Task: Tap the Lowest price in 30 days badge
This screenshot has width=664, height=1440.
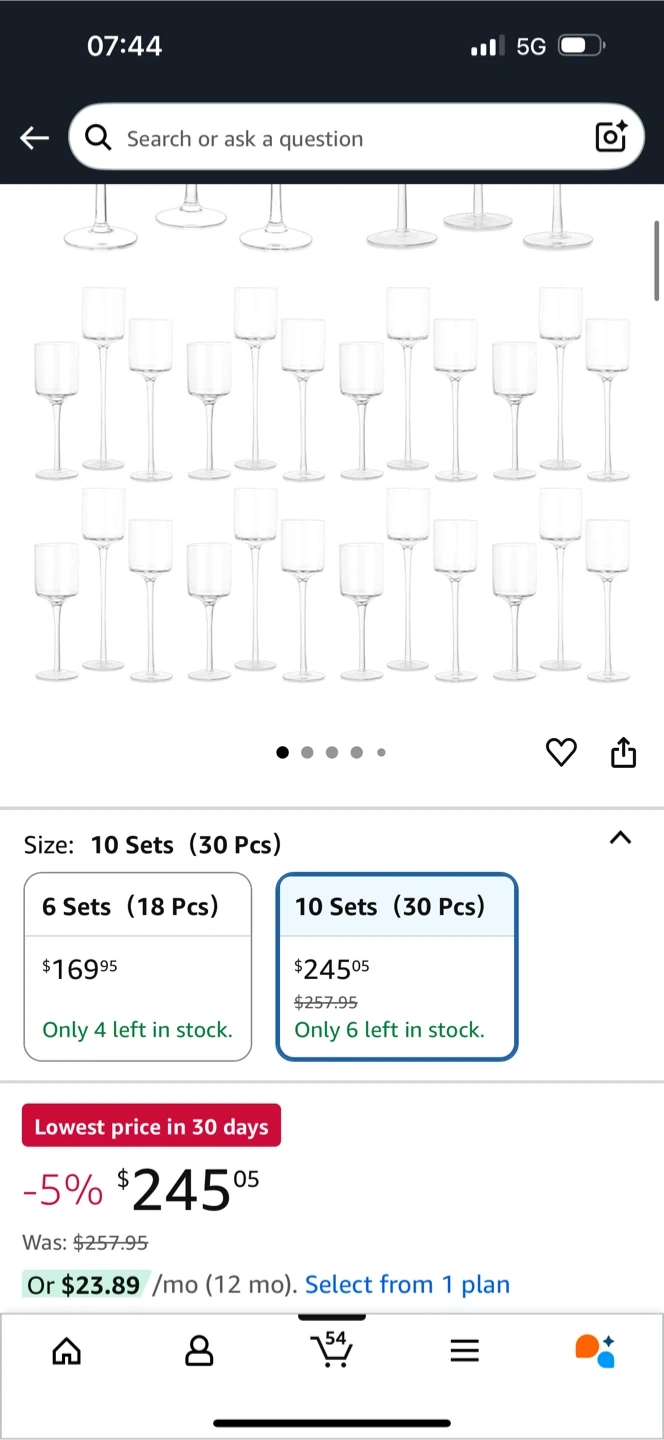Action: click(151, 1126)
